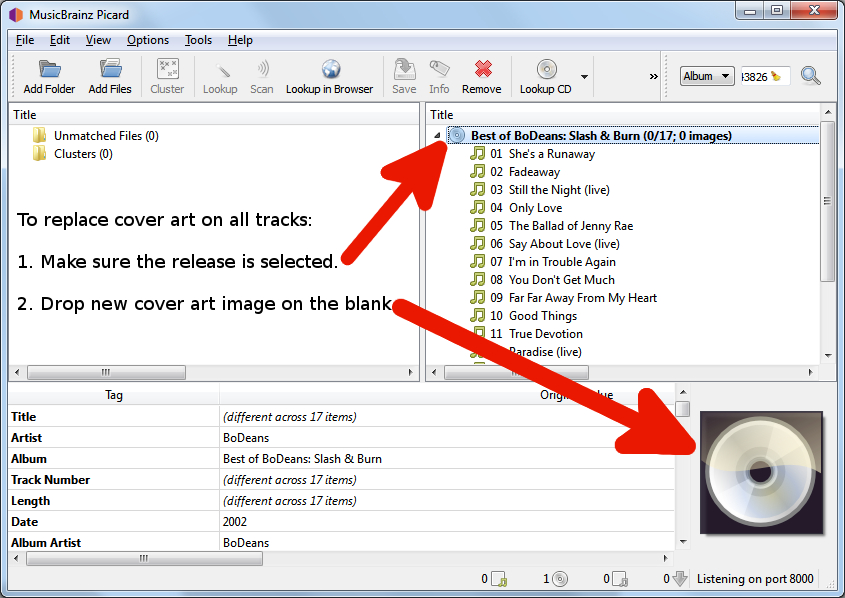This screenshot has width=845, height=598.
Task: Select the Artist tag row
Action: (x=342, y=437)
